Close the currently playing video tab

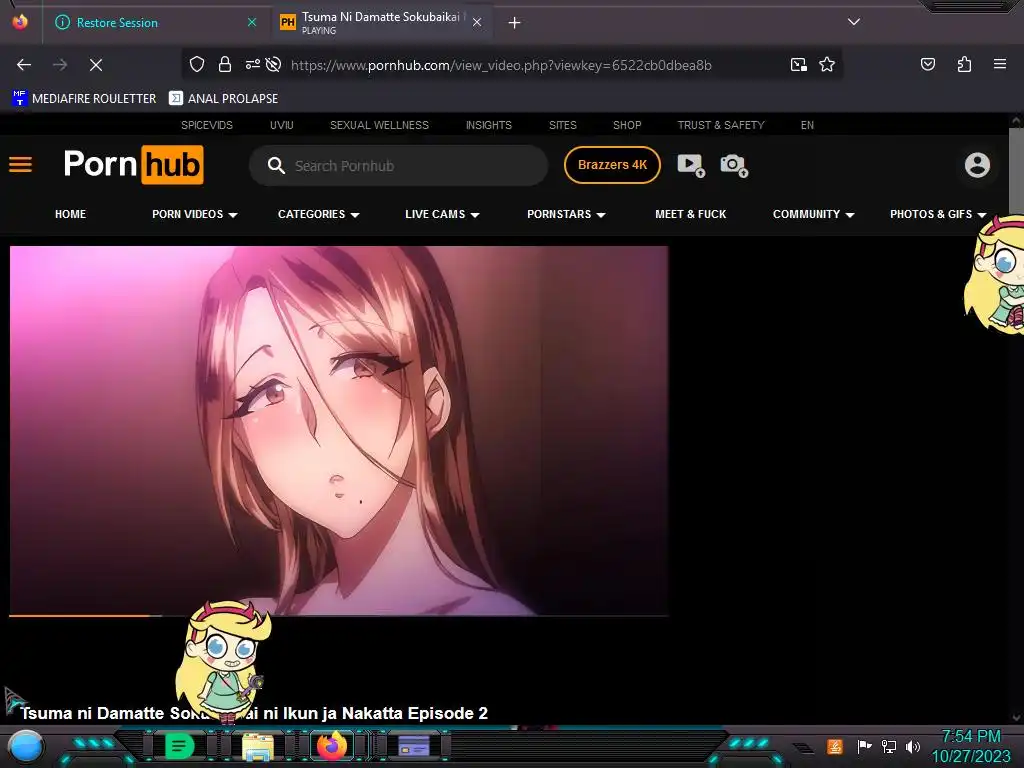(x=477, y=23)
